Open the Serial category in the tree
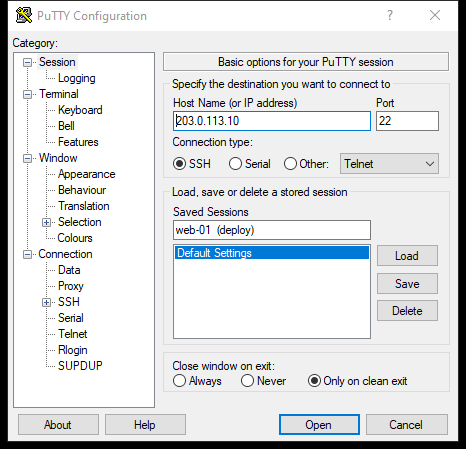 [x=70, y=318]
